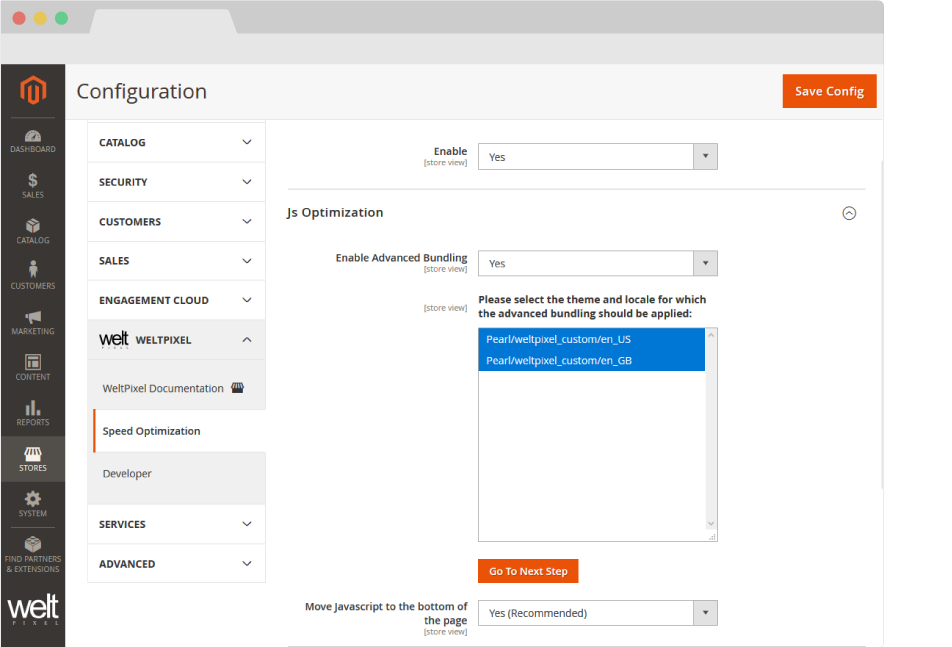Open the Marketing section icon
This screenshot has height=647, width=952.
tap(33, 318)
